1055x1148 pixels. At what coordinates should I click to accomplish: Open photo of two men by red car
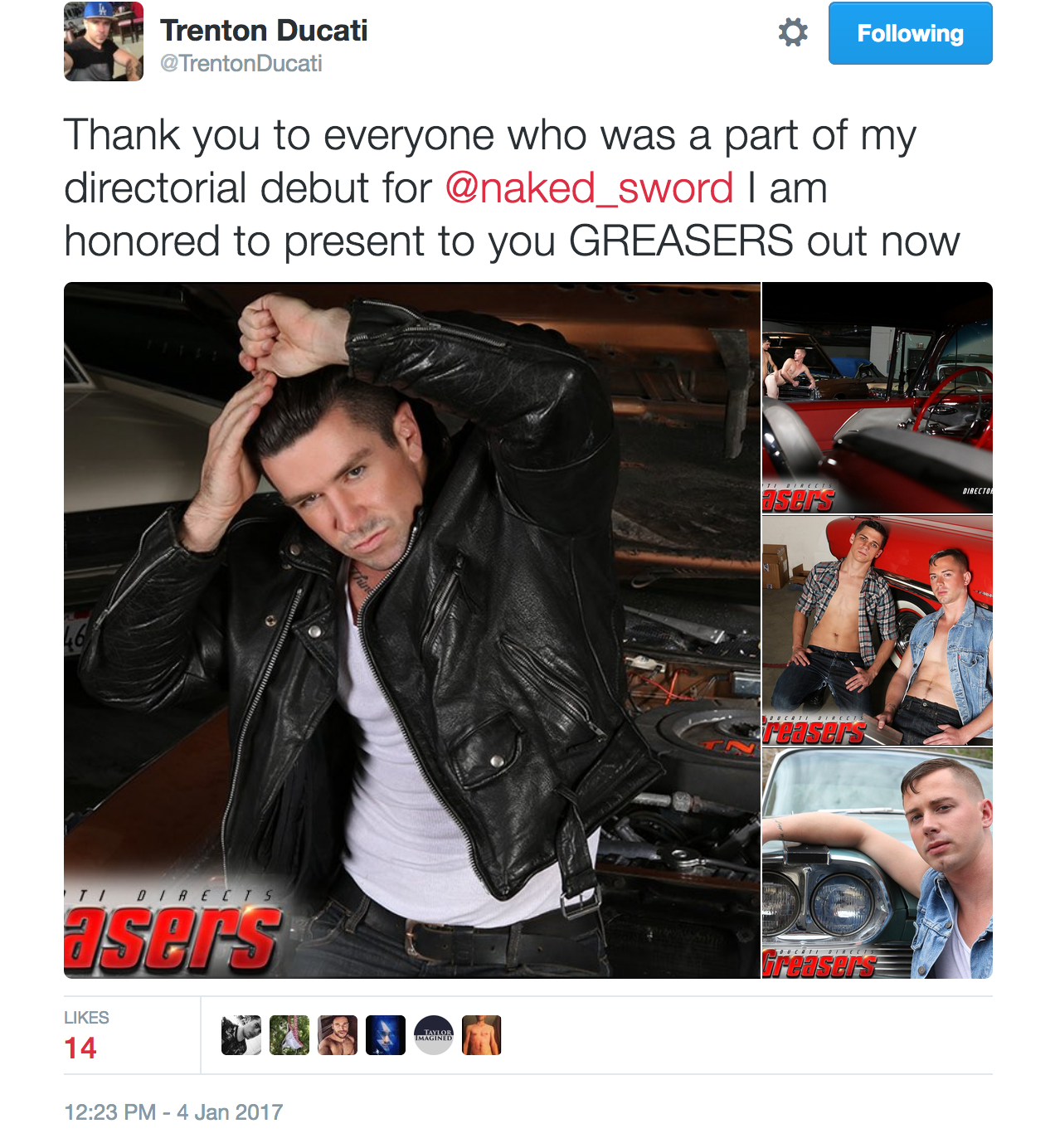coord(877,630)
